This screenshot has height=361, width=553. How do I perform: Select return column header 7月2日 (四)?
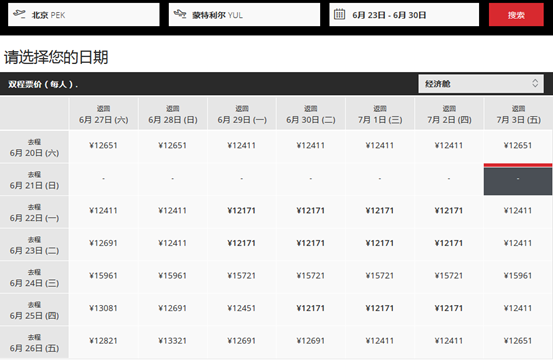pos(449,114)
